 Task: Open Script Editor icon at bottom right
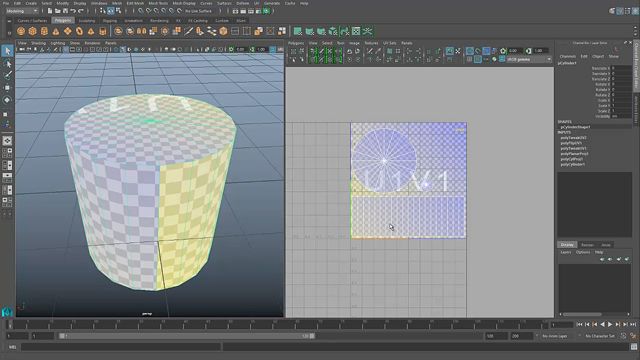[x=633, y=347]
